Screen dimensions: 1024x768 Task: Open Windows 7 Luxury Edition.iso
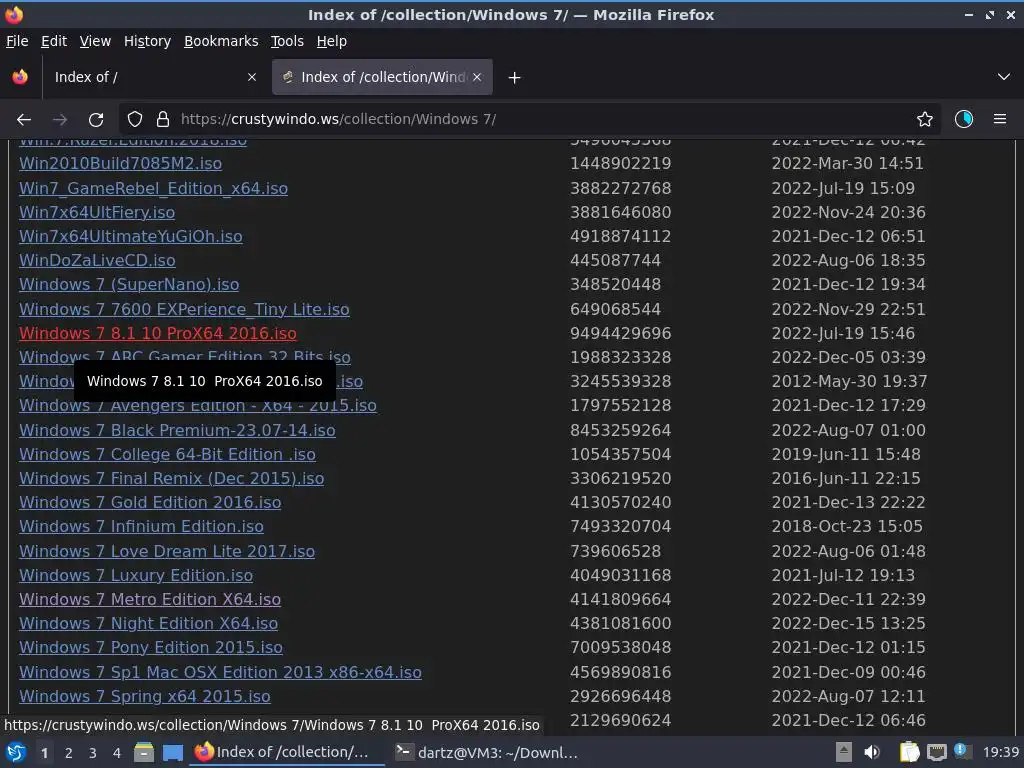[136, 575]
